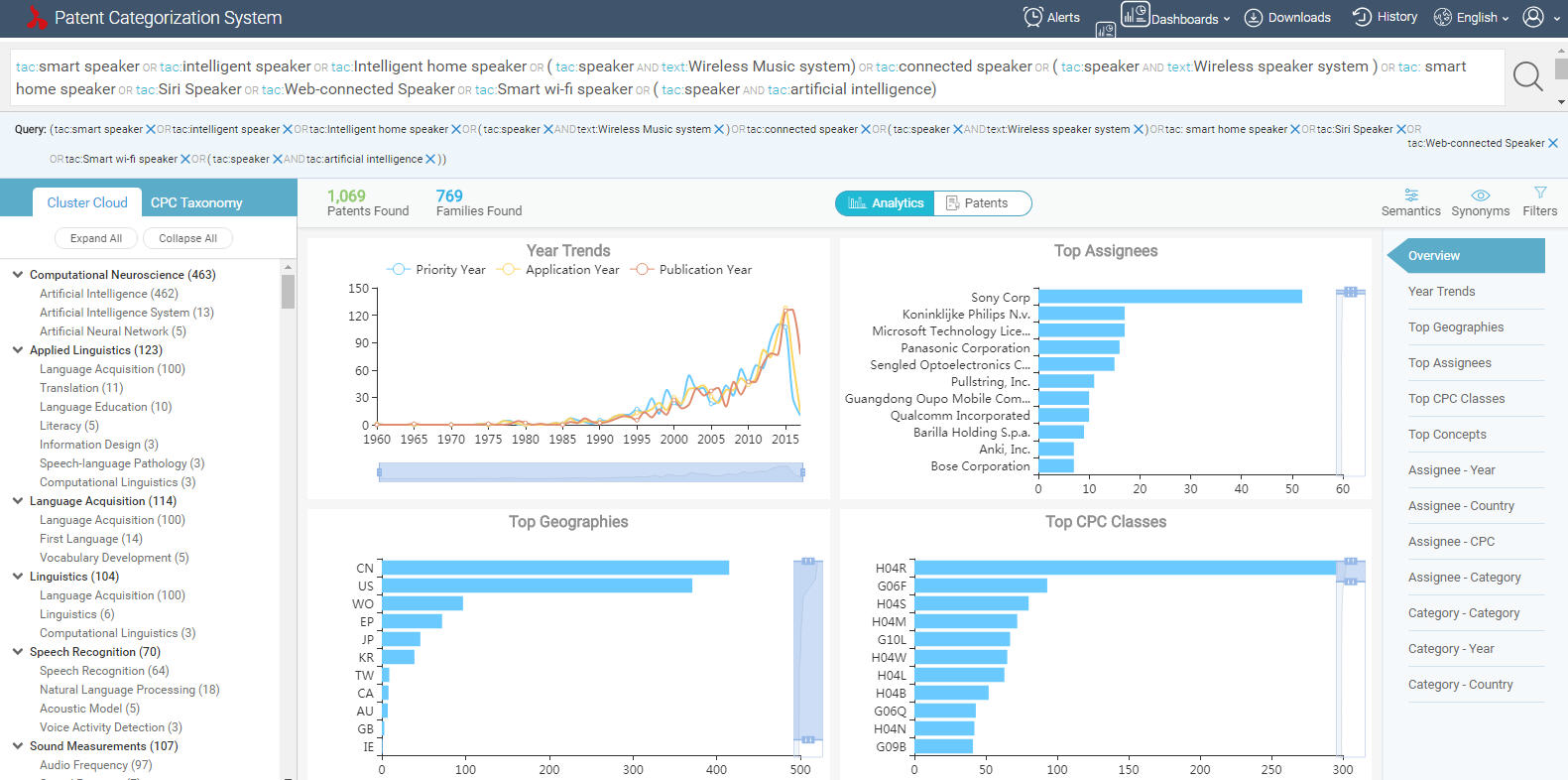1568x780 pixels.
Task: Open the History icon
Action: 1363,17
